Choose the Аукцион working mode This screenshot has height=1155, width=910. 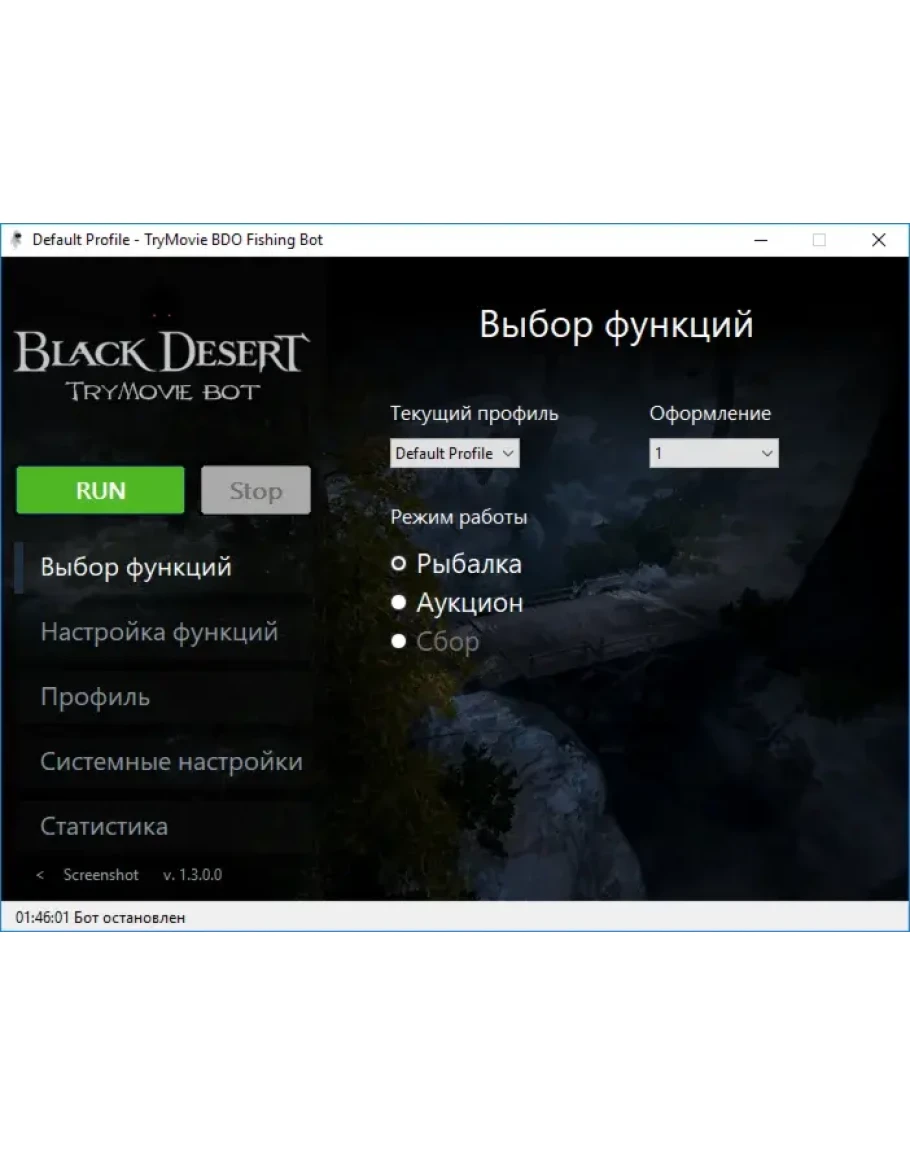tap(399, 603)
